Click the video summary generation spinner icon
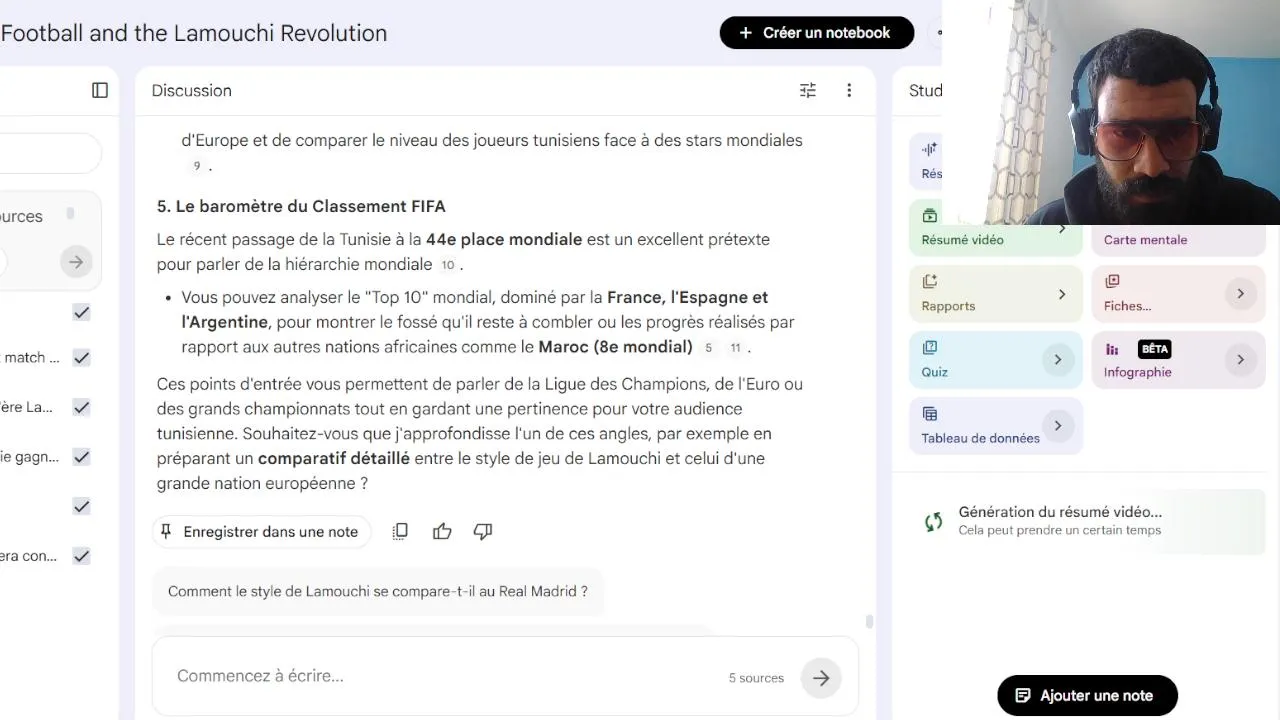The image size is (1280, 720). [x=933, y=521]
